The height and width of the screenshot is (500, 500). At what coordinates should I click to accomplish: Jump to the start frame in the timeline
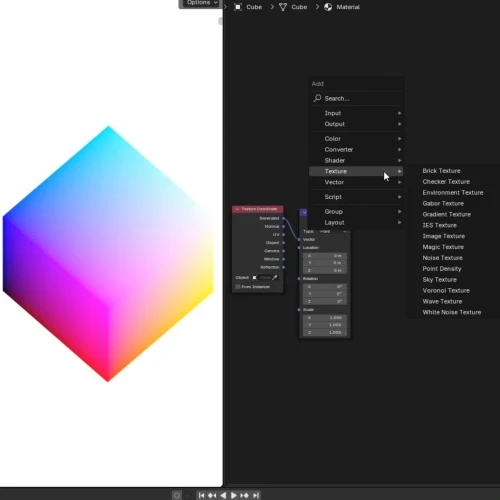[x=201, y=495]
